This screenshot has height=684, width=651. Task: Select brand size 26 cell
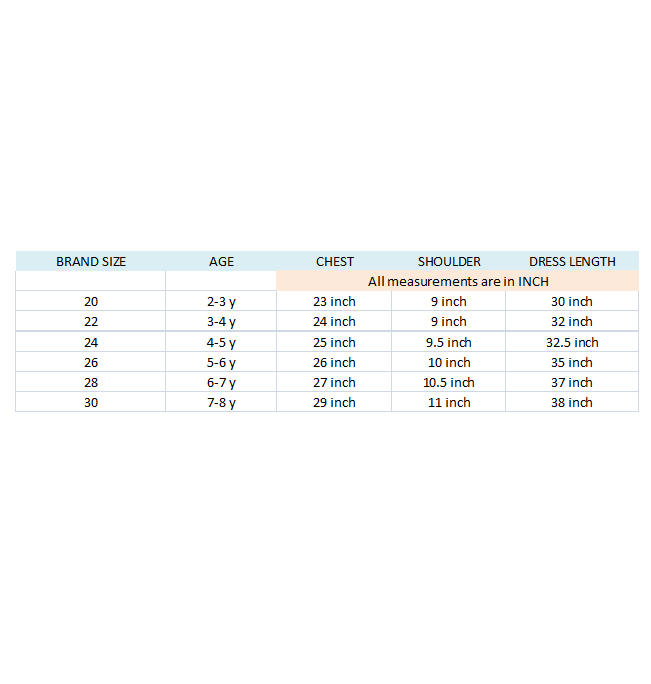tap(91, 362)
